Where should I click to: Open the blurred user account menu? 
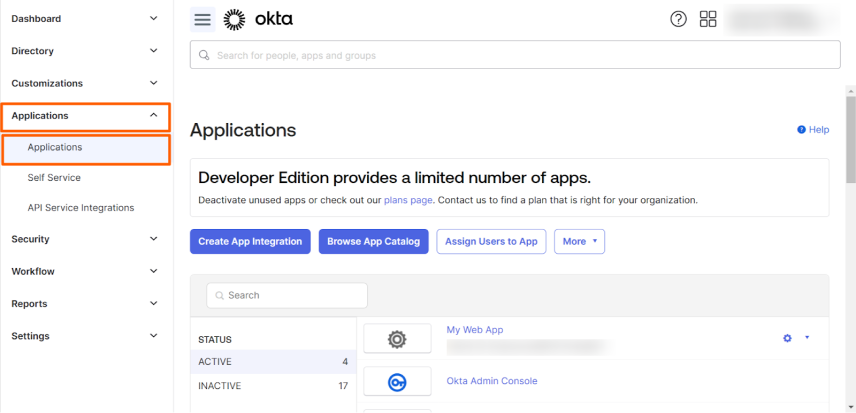[x=782, y=20]
